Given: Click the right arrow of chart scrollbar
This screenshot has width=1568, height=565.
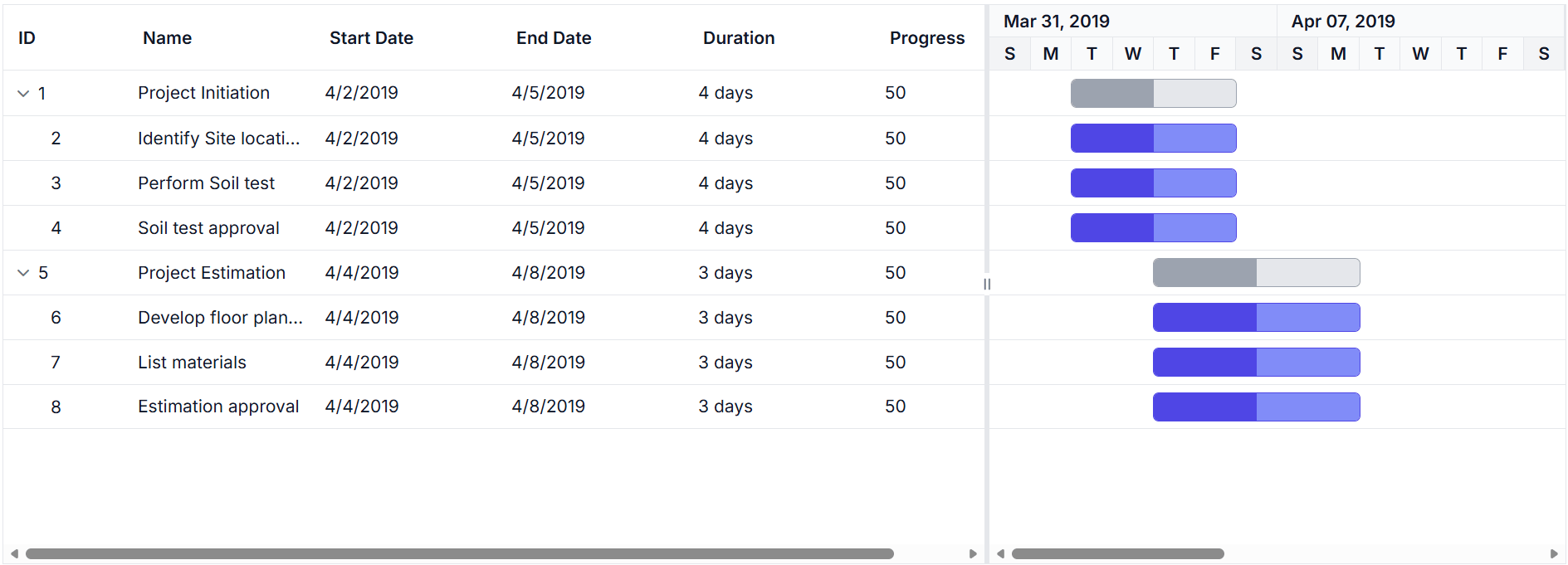Looking at the screenshot, I should point(1554,553).
